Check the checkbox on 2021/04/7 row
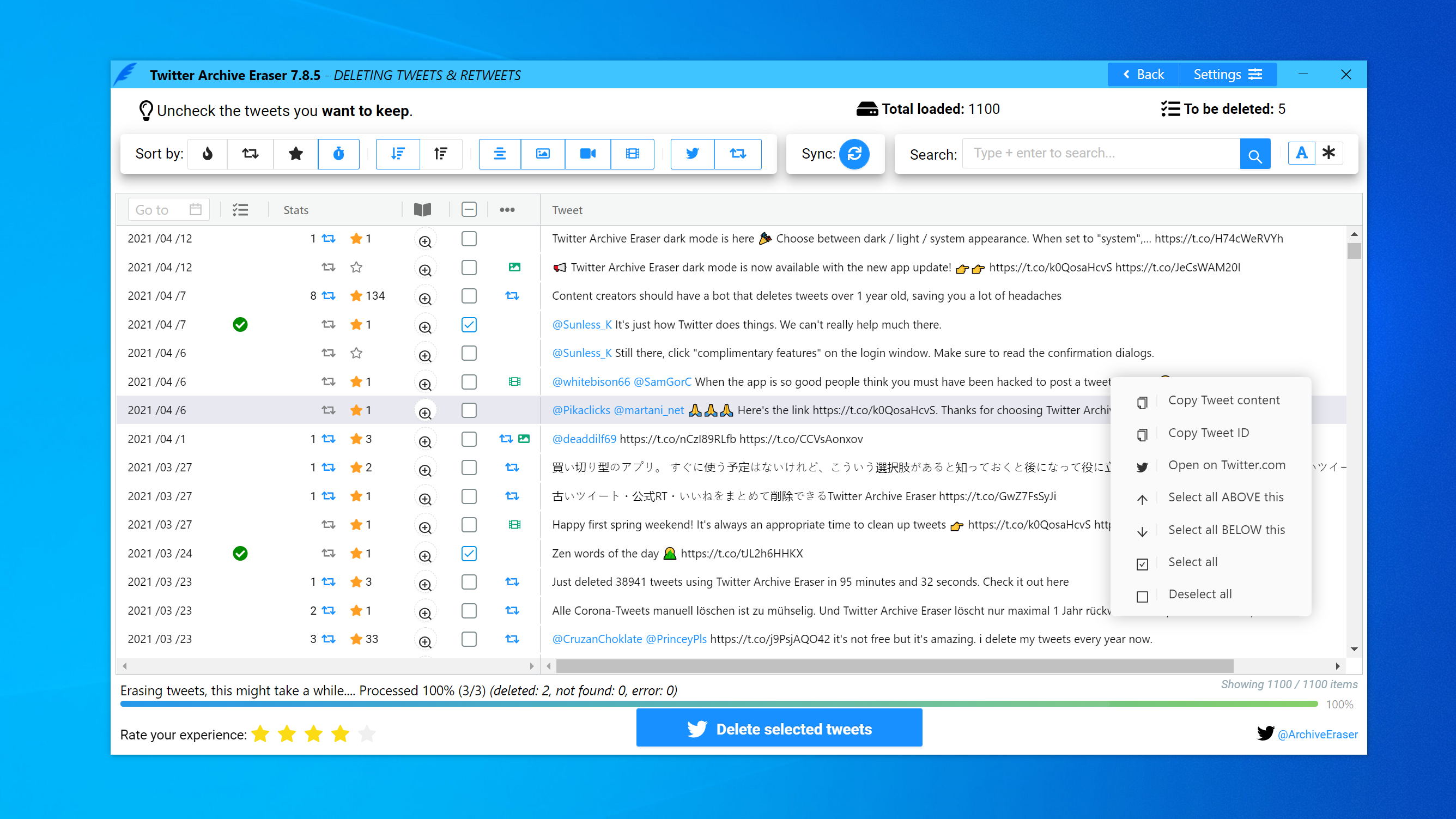 (468, 295)
